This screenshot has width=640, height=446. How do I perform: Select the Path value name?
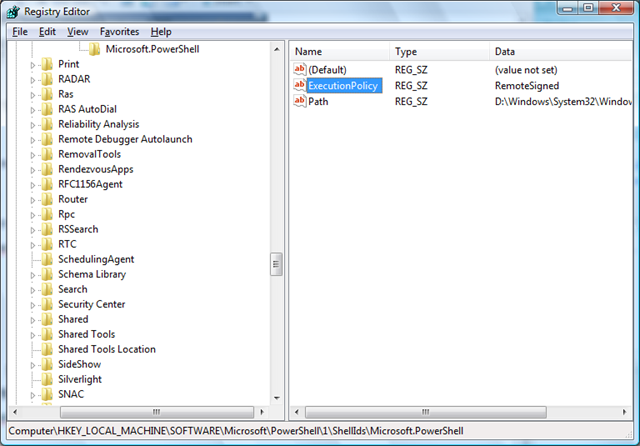318,102
